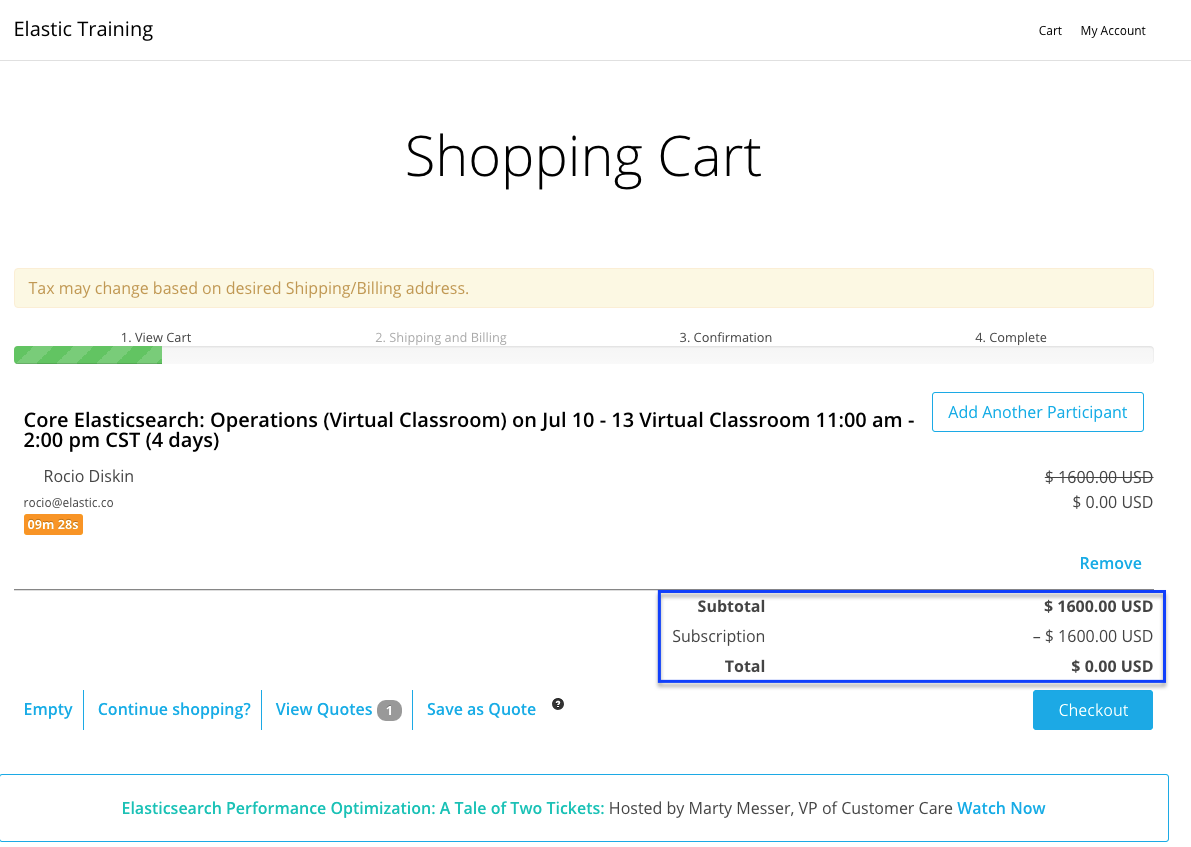Viewport: 1191px width, 847px height.
Task: Click the rocio@elastic.co email text
Action: 68,503
